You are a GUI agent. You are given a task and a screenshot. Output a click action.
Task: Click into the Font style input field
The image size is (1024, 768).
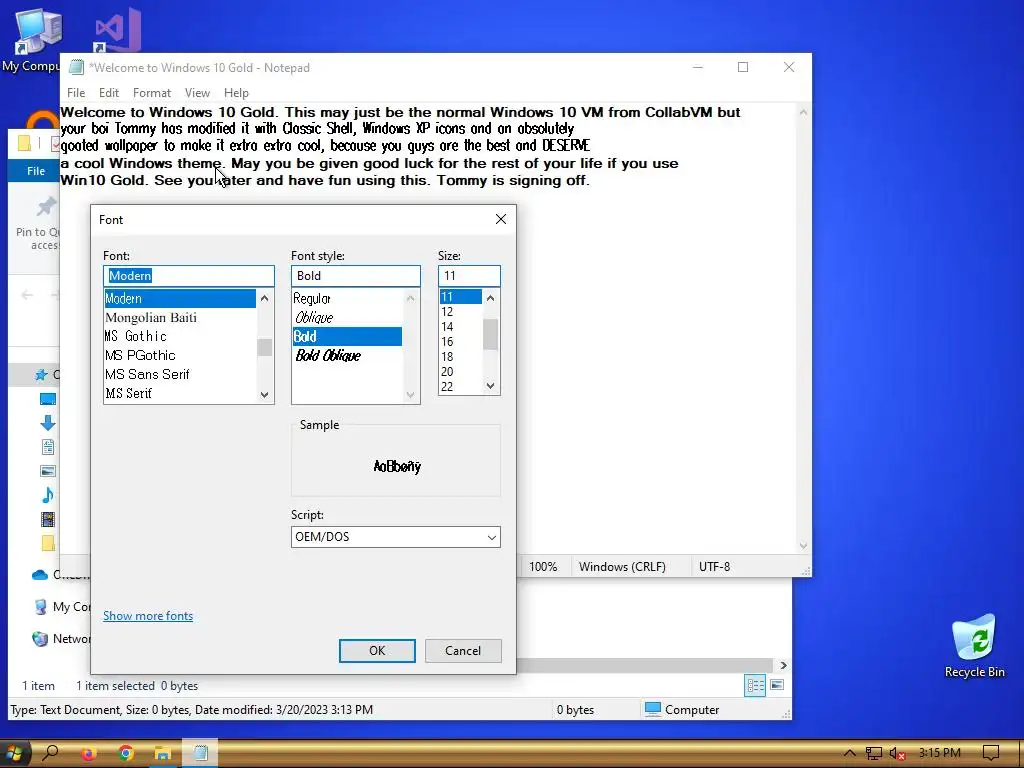pyautogui.click(x=356, y=276)
